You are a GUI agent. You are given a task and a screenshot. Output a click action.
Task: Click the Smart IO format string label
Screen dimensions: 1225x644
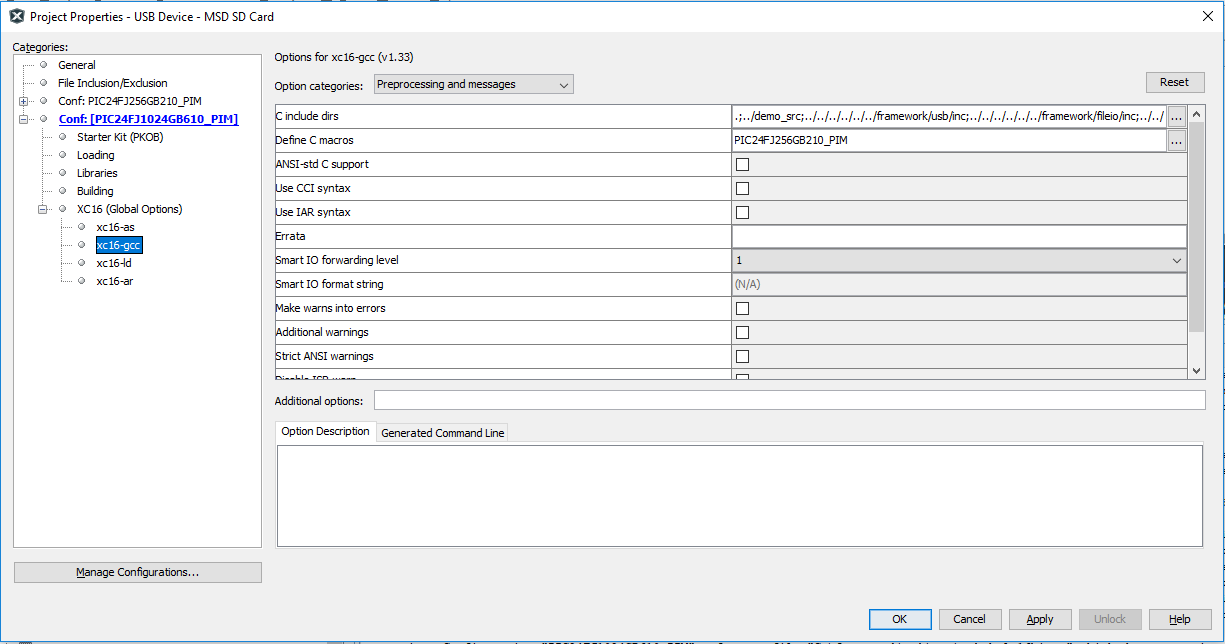[x=329, y=285]
